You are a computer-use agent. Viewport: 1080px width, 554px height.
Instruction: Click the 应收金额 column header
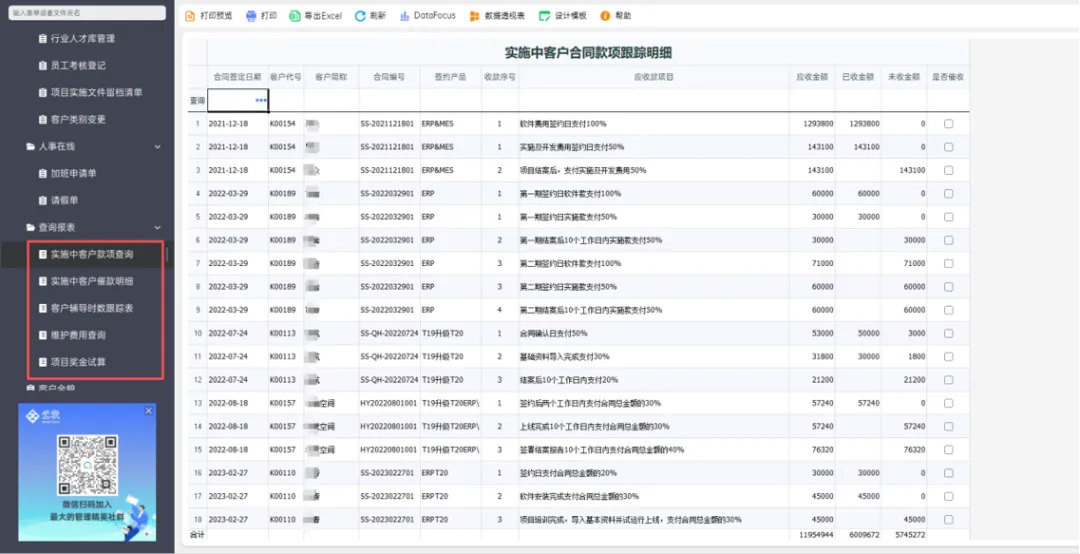812,77
